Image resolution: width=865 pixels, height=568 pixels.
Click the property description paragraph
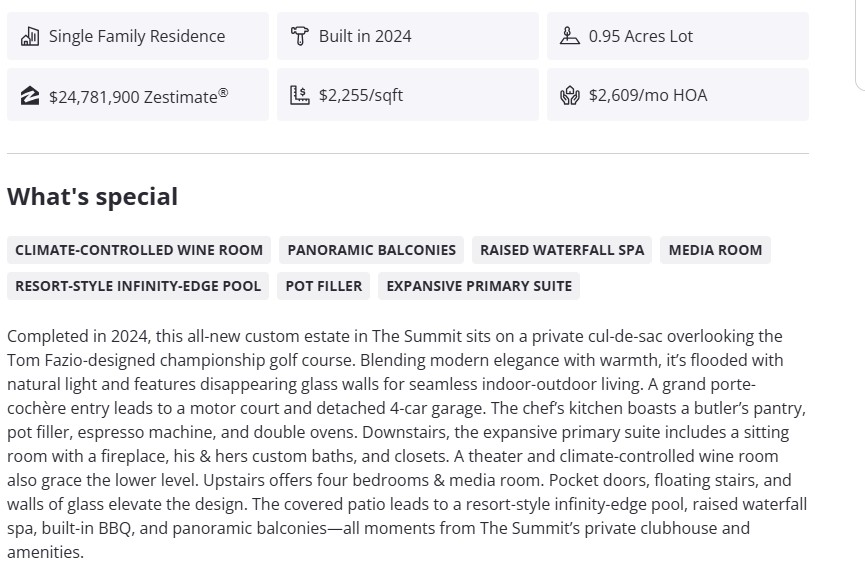coord(407,443)
